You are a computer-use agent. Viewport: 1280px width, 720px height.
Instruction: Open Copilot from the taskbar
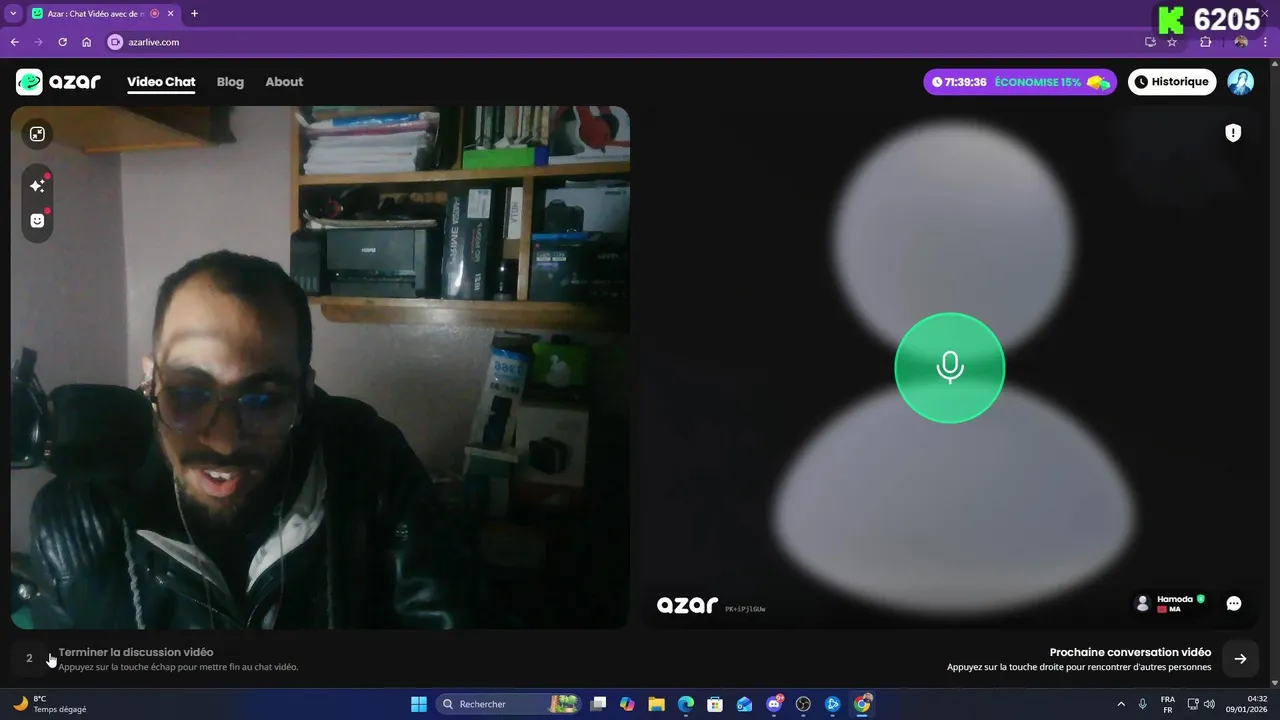coord(627,704)
